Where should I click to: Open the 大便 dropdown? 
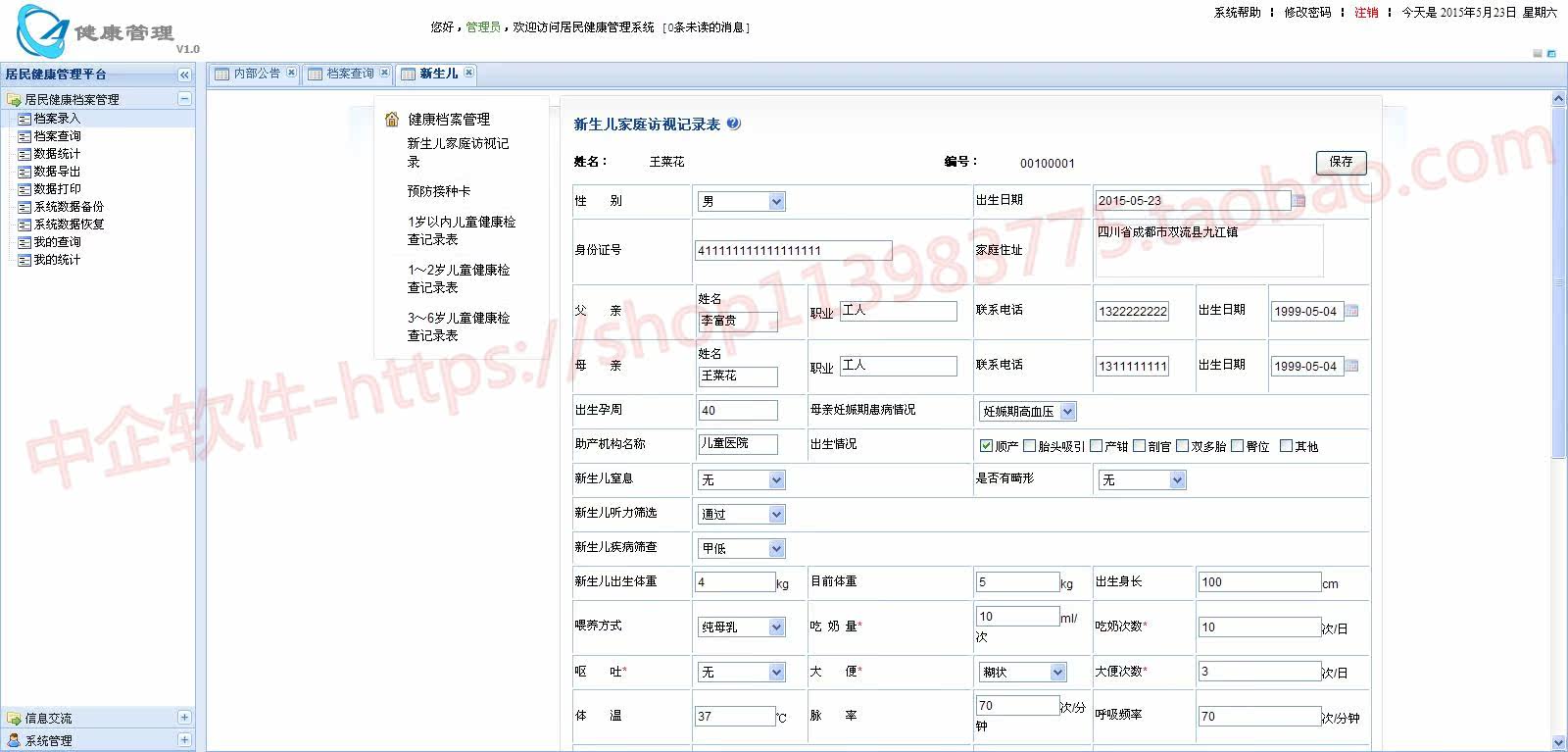tap(1023, 673)
